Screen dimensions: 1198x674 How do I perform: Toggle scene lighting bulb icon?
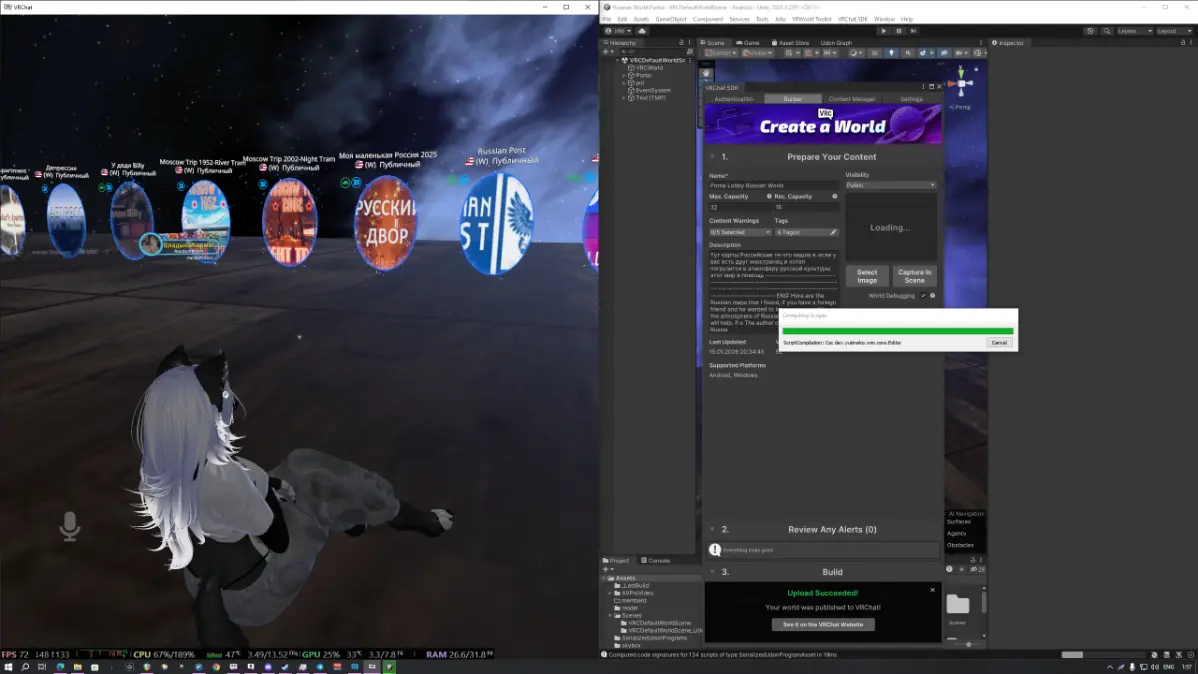click(891, 53)
